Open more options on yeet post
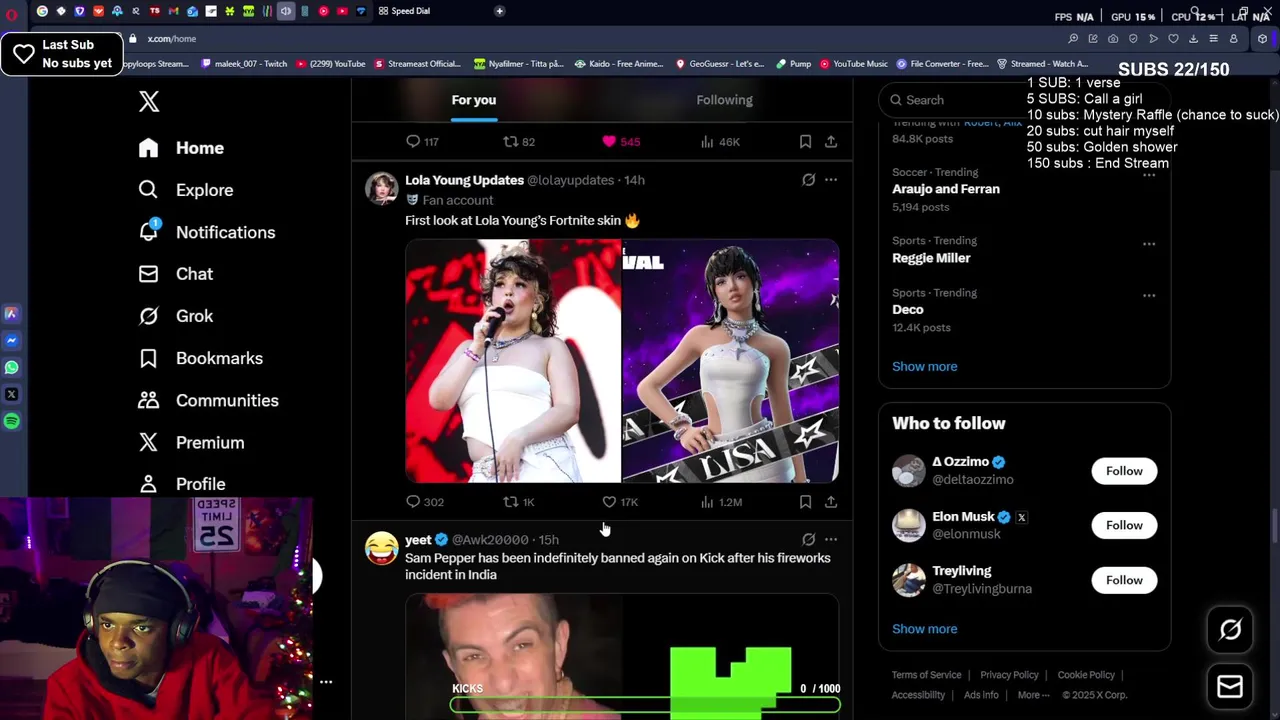This screenshot has width=1280, height=720. tap(831, 540)
